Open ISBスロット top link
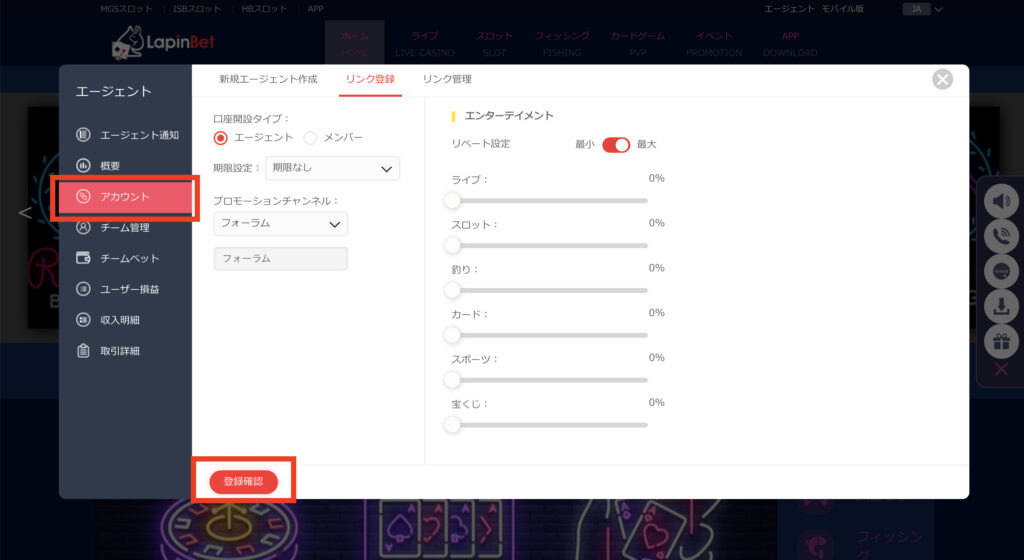 click(197, 8)
